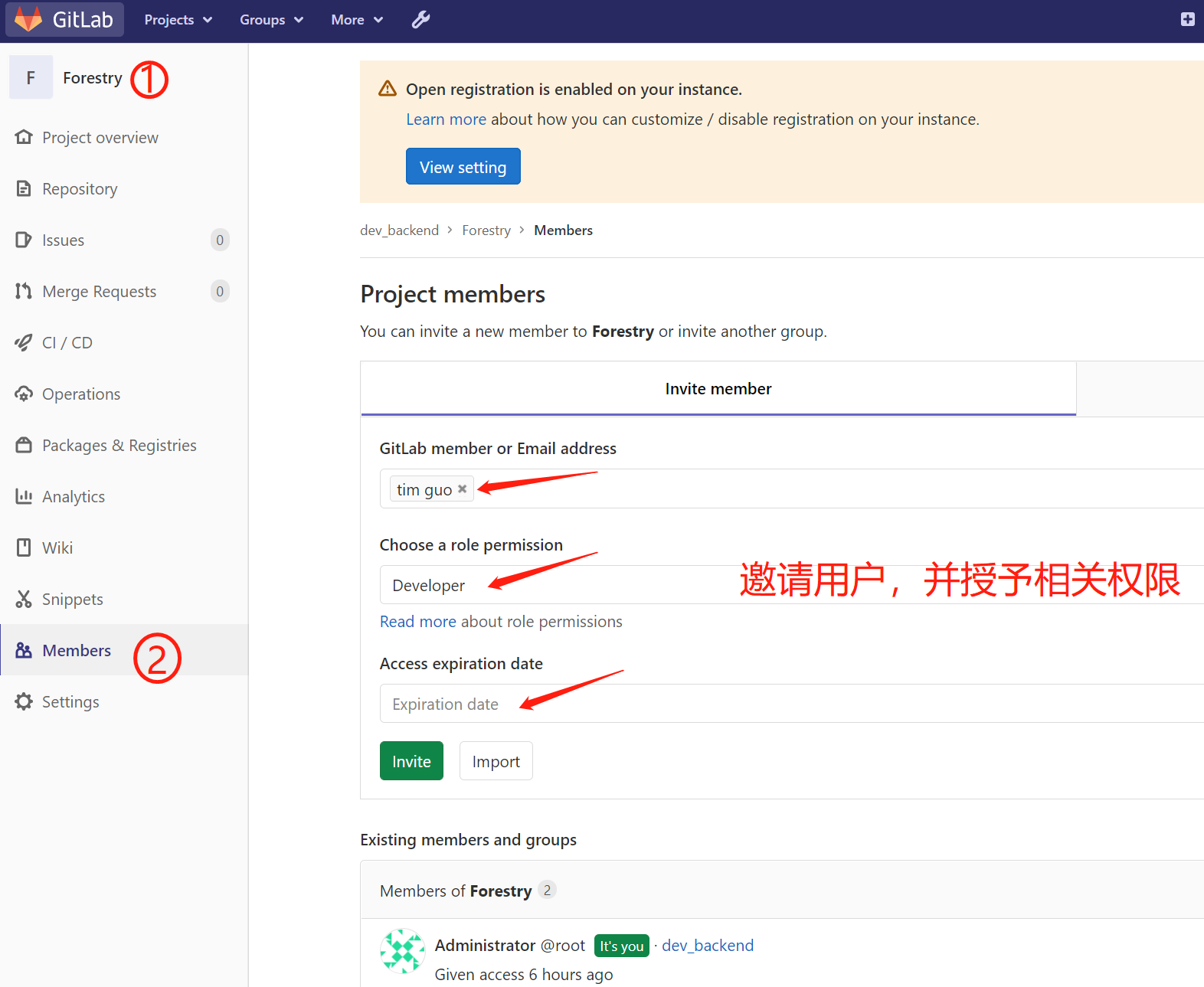Screen dimensions: 1204x987
Task: Click the "Existing members and groups" heading
Action: (x=469, y=840)
